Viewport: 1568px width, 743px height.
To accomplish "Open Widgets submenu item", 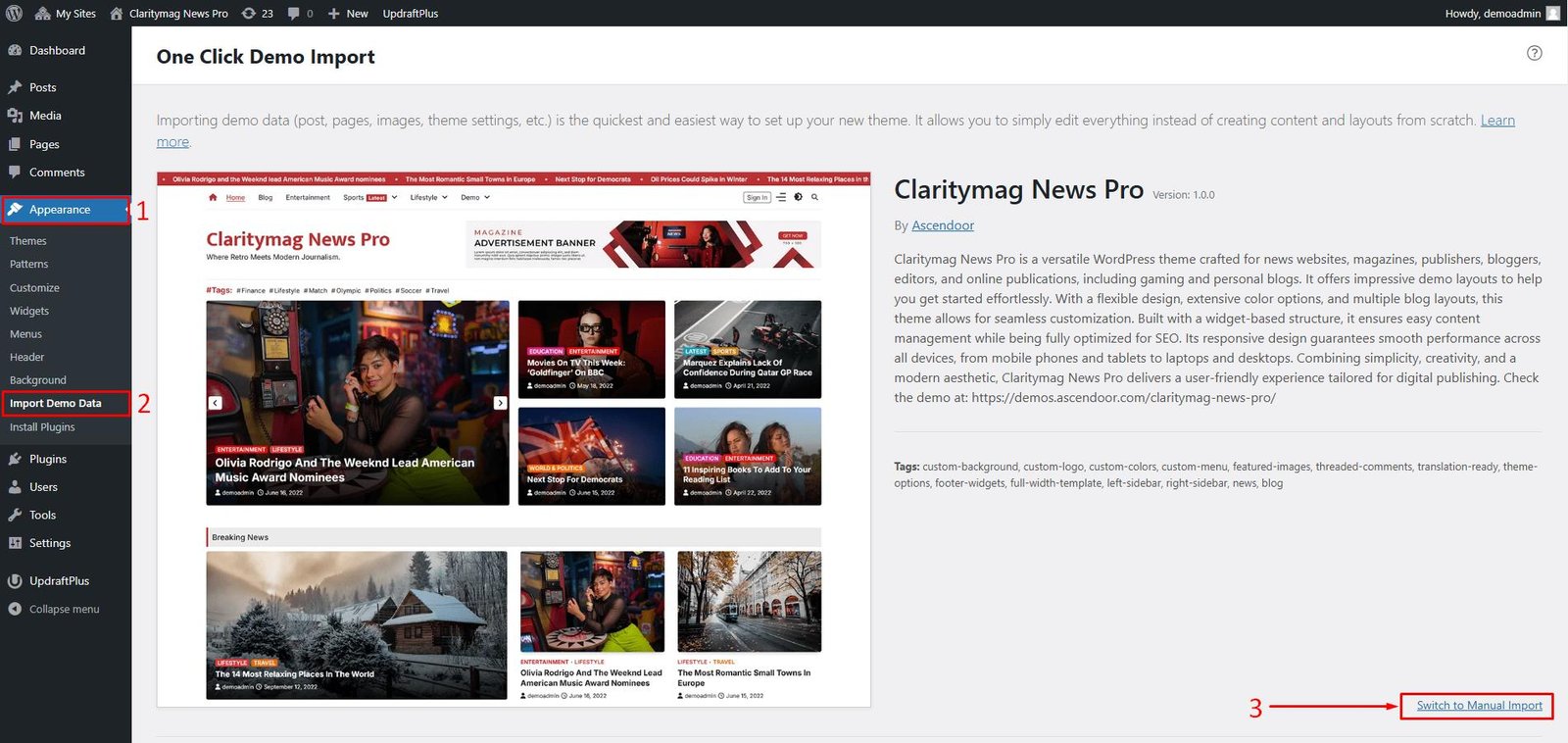I will tap(29, 311).
